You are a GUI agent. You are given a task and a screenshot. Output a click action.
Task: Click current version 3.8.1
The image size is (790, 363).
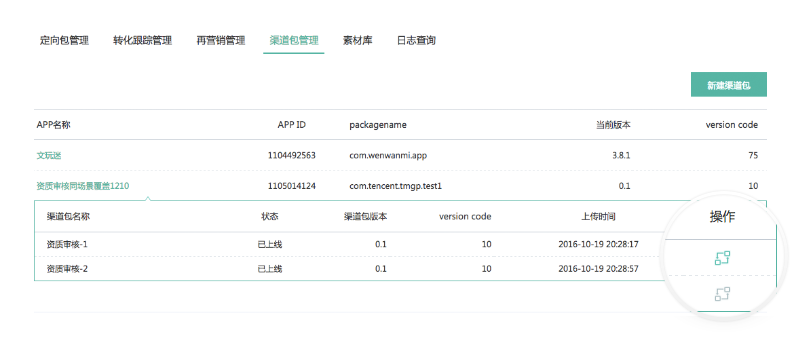coord(621,156)
